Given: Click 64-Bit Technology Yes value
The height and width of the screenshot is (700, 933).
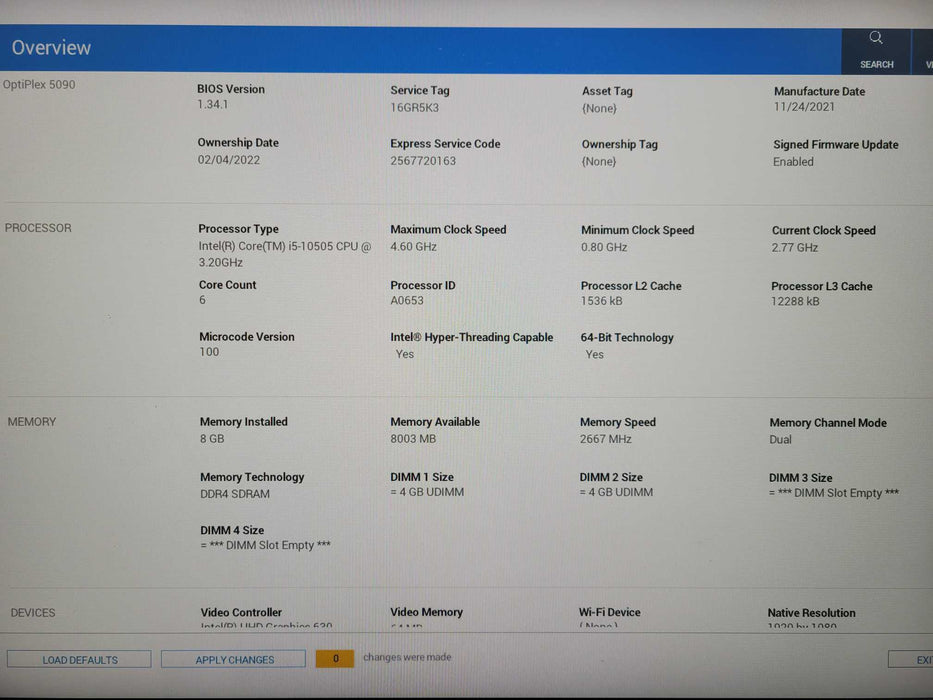Looking at the screenshot, I should click(x=594, y=355).
